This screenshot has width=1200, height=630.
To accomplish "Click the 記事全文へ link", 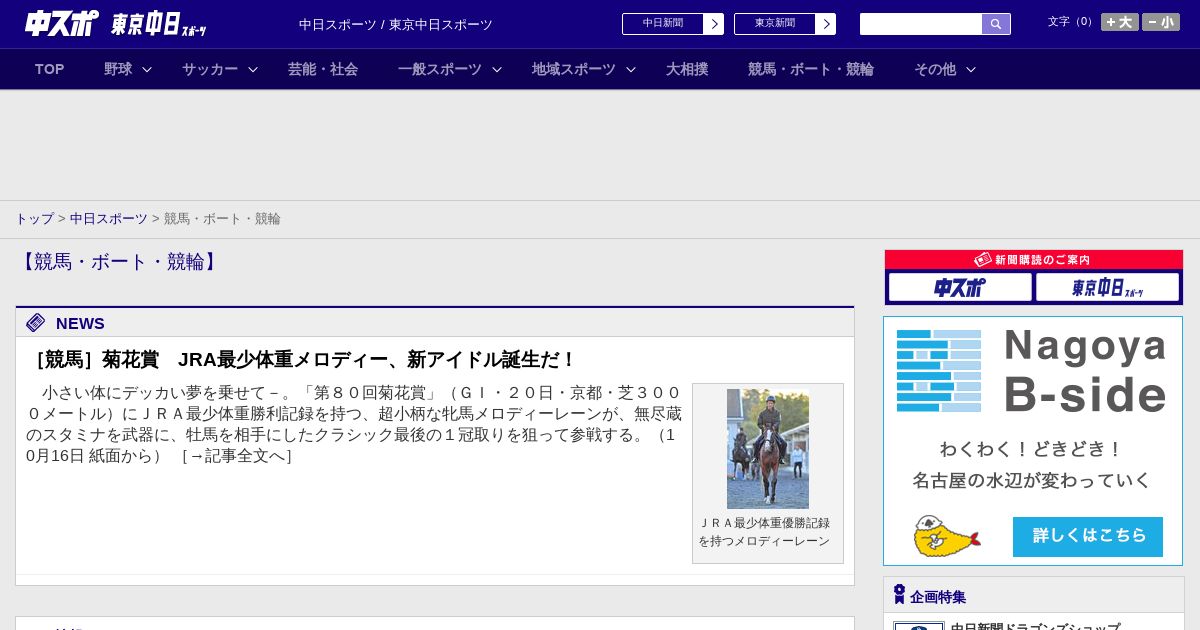I will click(x=237, y=456).
